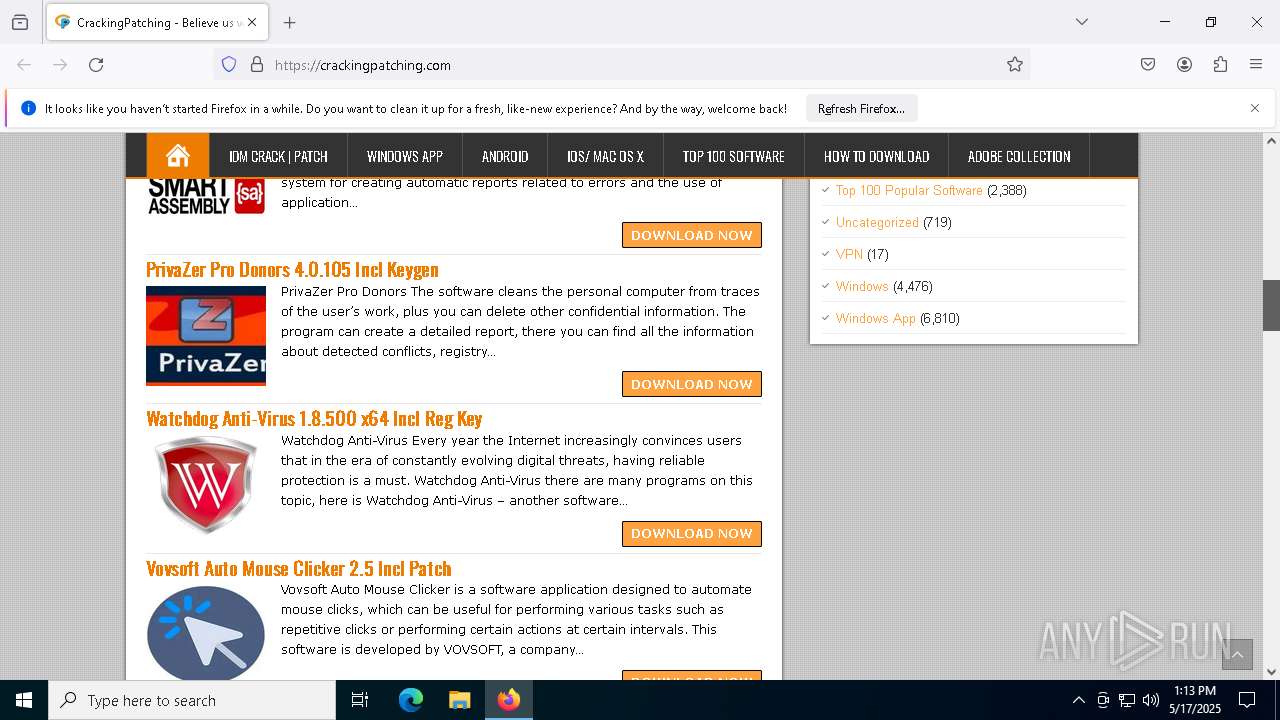1280x720 pixels.
Task: Click Download Now for PrivaZer Pro Donors
Action: (x=692, y=384)
